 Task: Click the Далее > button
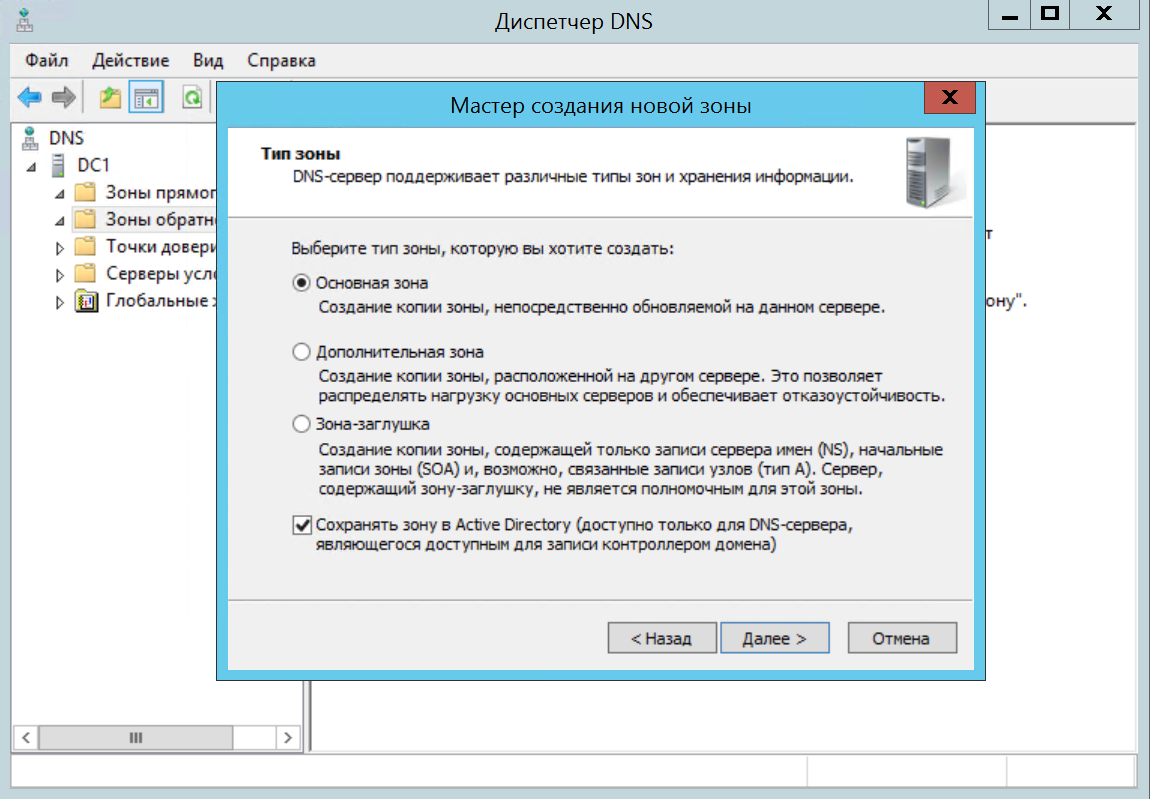point(774,638)
